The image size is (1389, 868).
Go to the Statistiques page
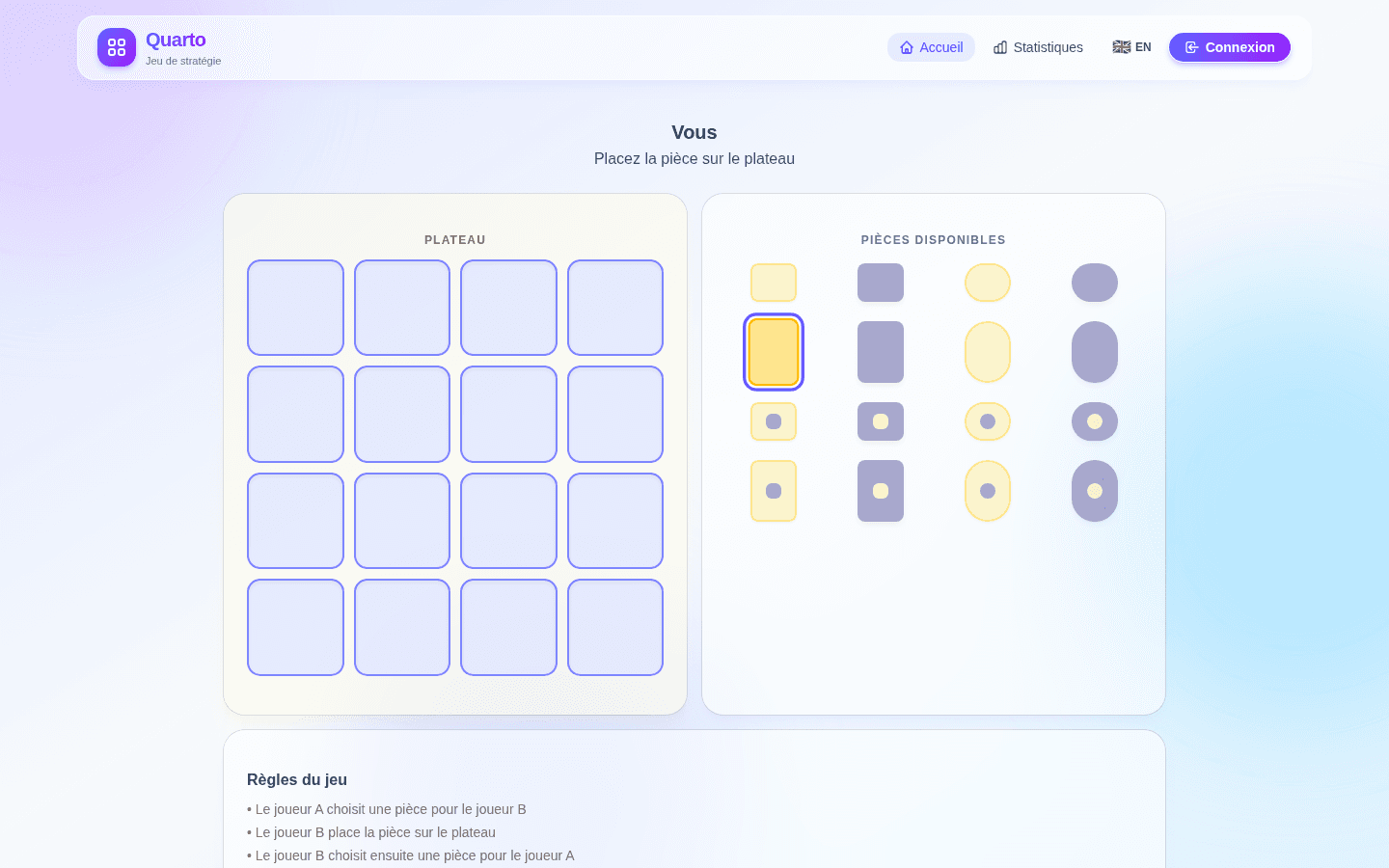[x=1038, y=47]
